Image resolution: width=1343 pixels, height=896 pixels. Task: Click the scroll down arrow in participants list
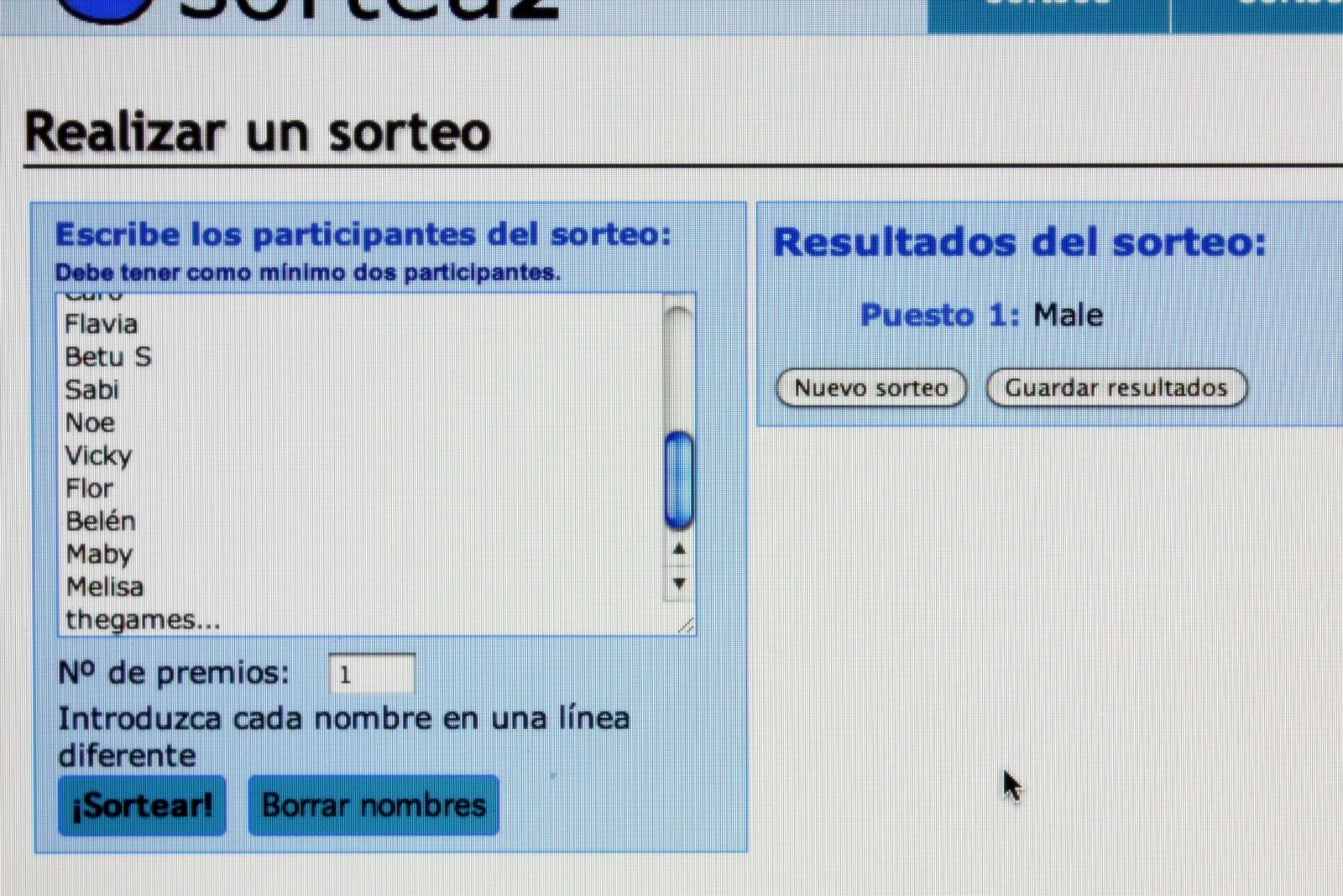click(679, 583)
